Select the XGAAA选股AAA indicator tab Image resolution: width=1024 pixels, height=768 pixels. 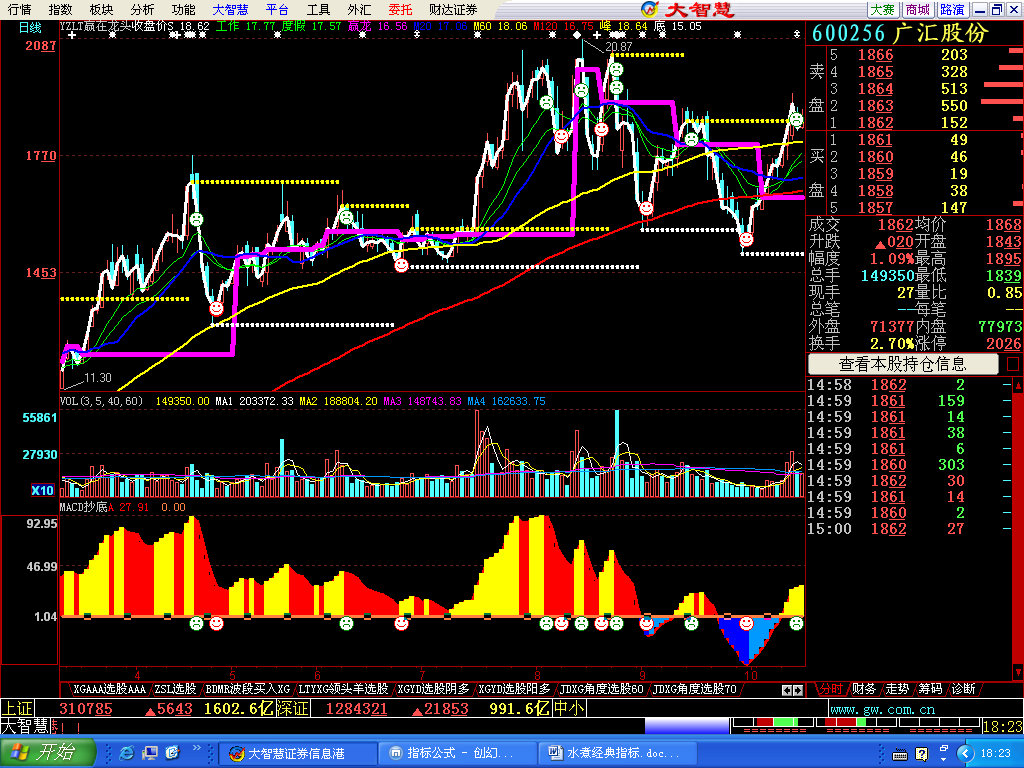pyautogui.click(x=109, y=689)
